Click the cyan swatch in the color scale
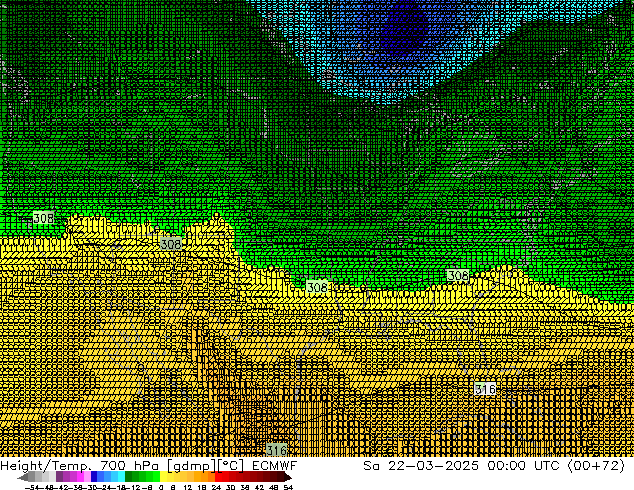This screenshot has width=634, height=490. (x=121, y=476)
